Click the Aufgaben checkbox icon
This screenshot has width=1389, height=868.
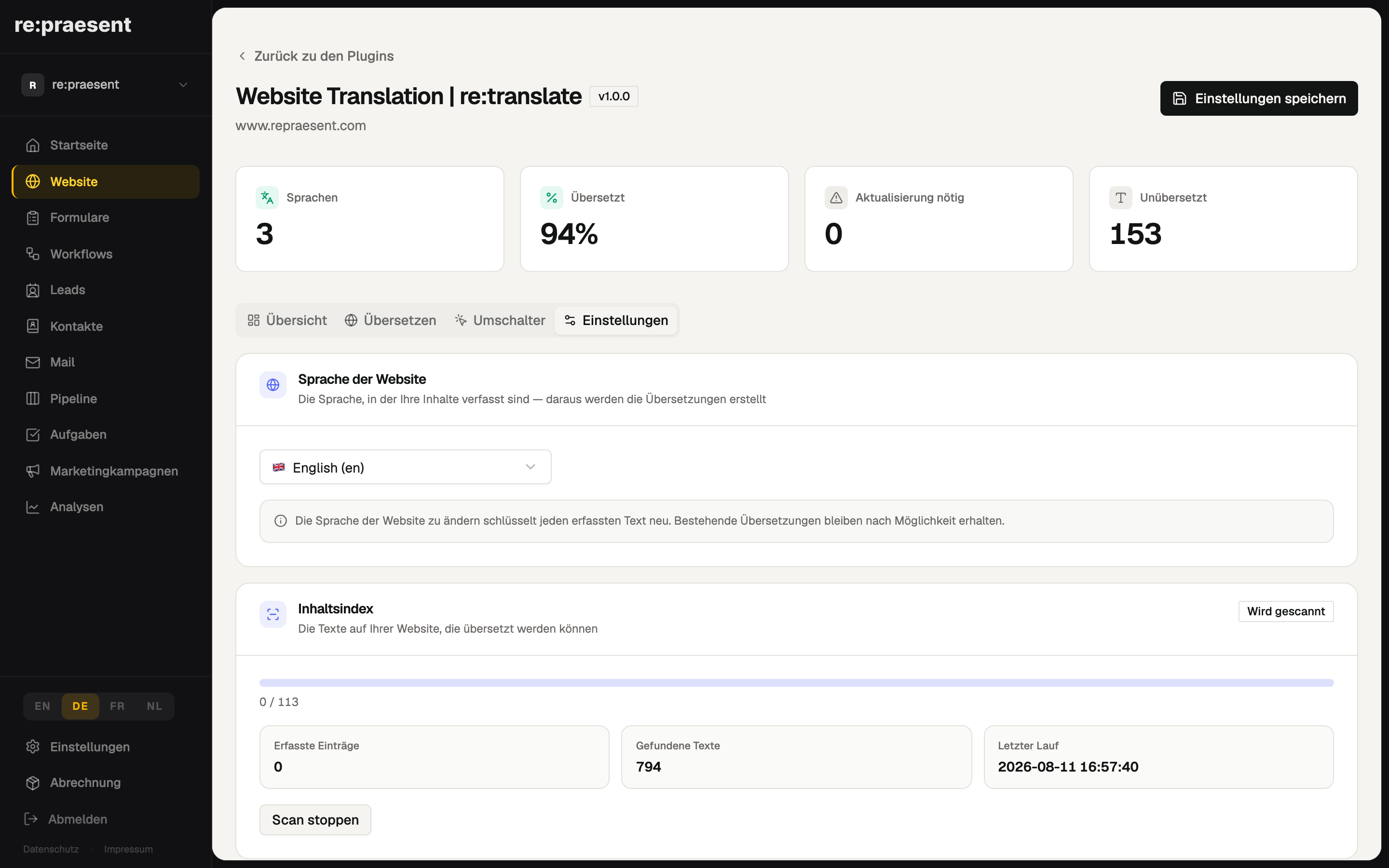33,434
